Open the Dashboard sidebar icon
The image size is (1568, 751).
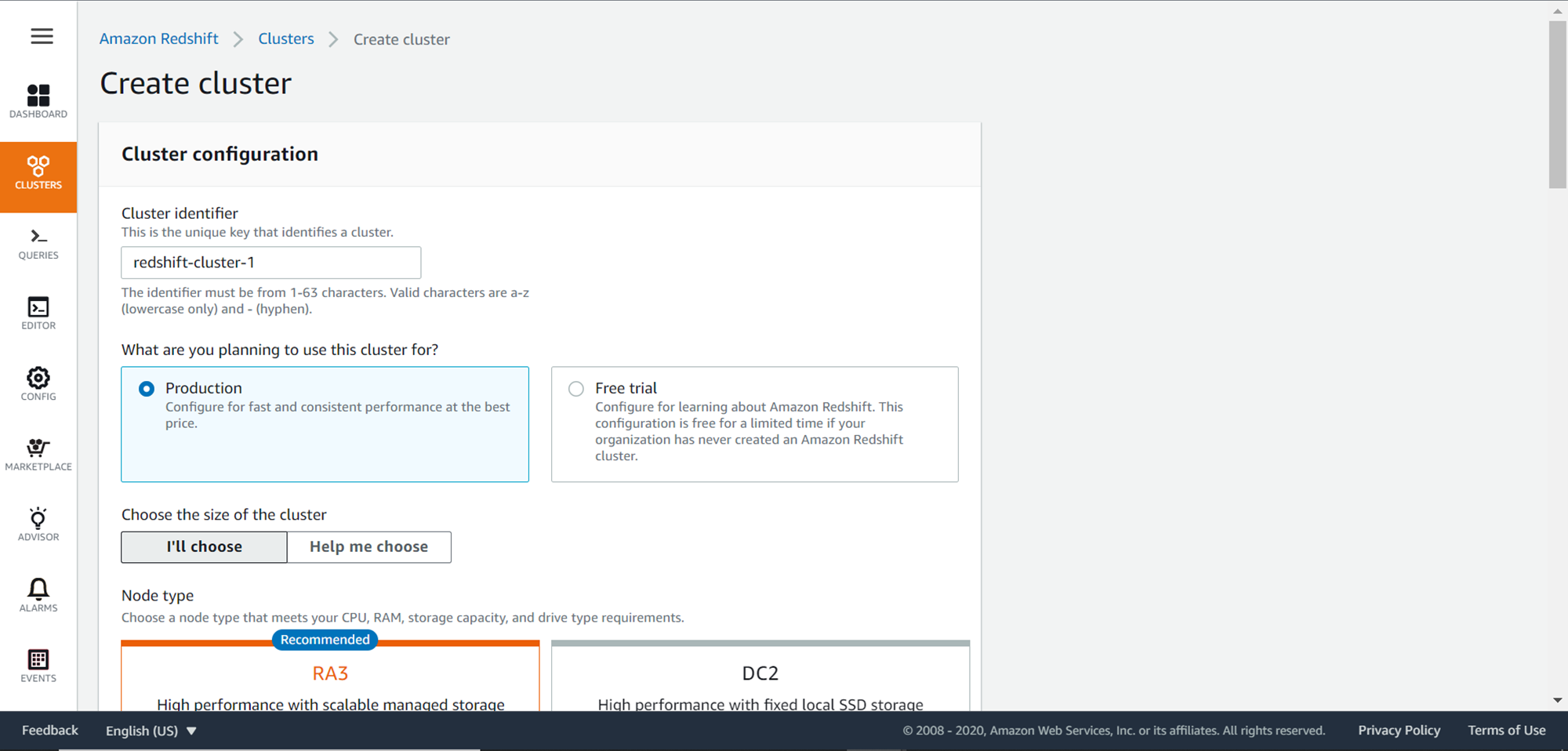pos(38,102)
